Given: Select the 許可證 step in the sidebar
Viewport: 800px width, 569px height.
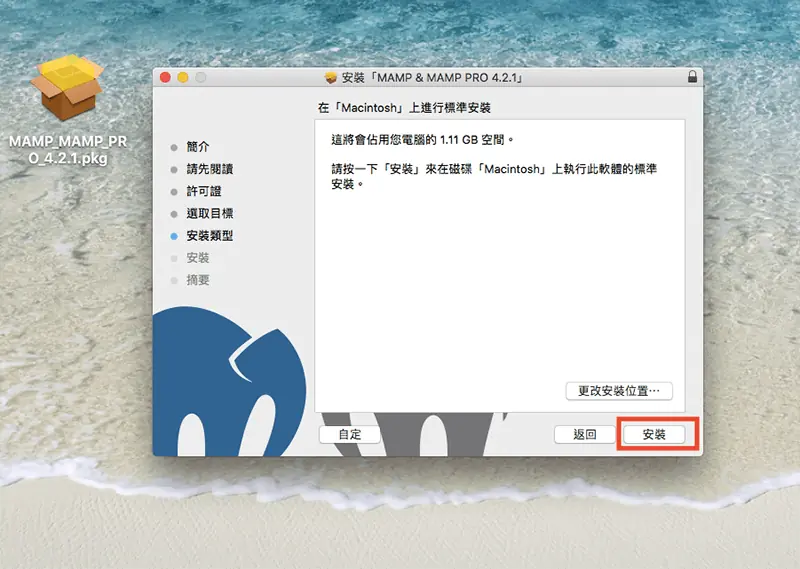Looking at the screenshot, I should click(x=204, y=191).
